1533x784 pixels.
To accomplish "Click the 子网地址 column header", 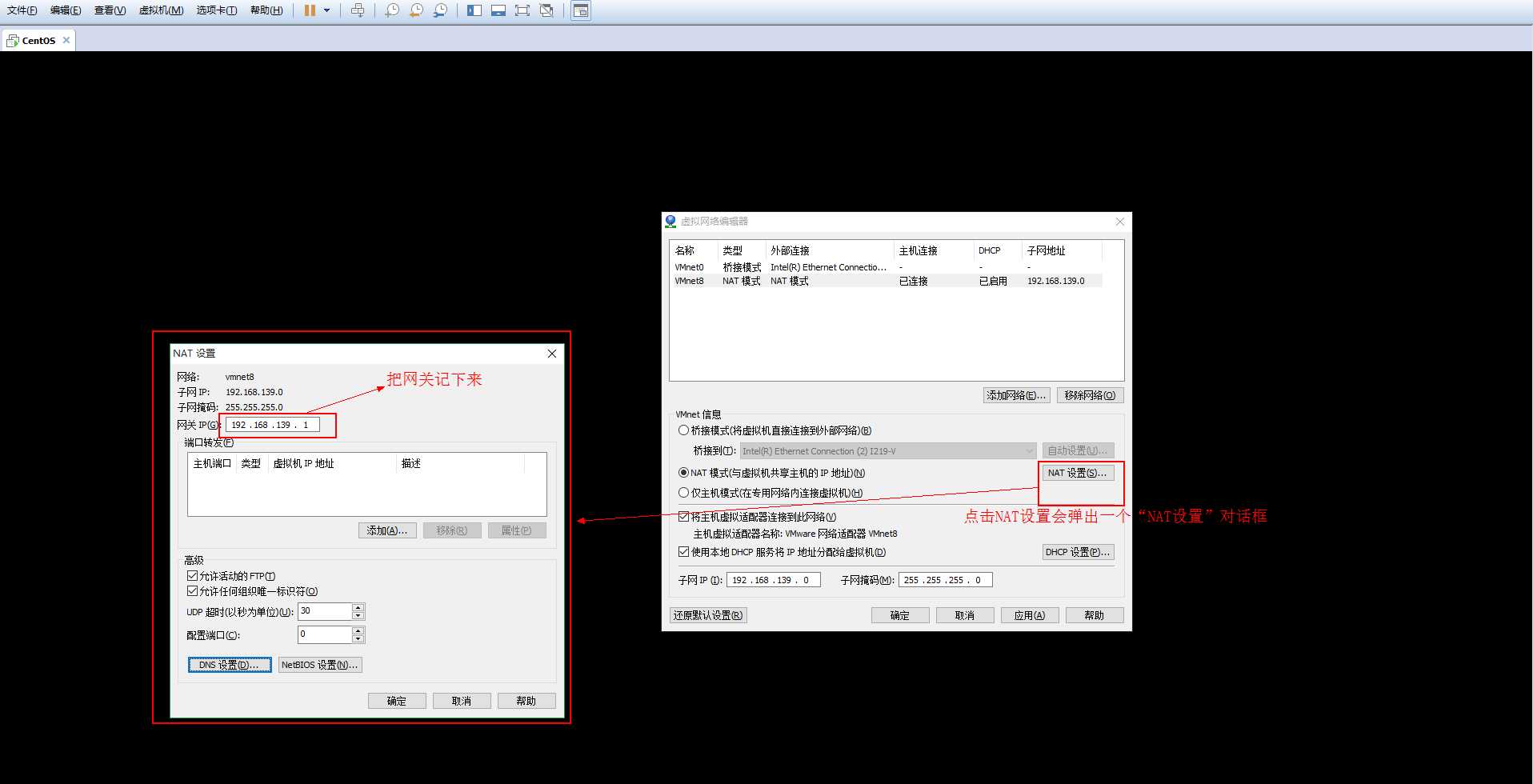I will coord(1062,250).
